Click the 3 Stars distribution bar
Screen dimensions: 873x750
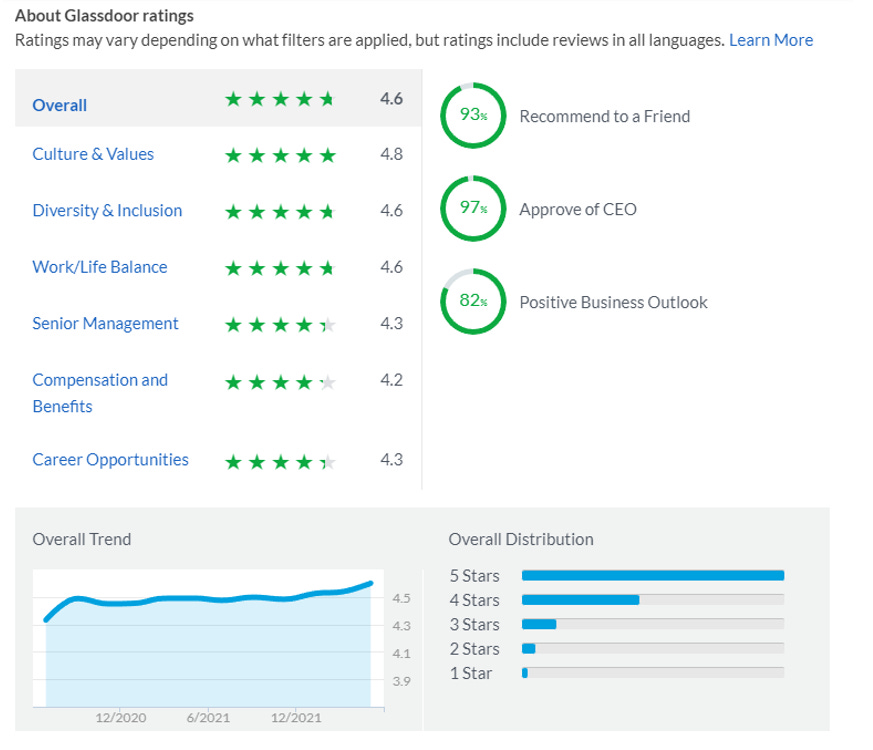tap(653, 624)
